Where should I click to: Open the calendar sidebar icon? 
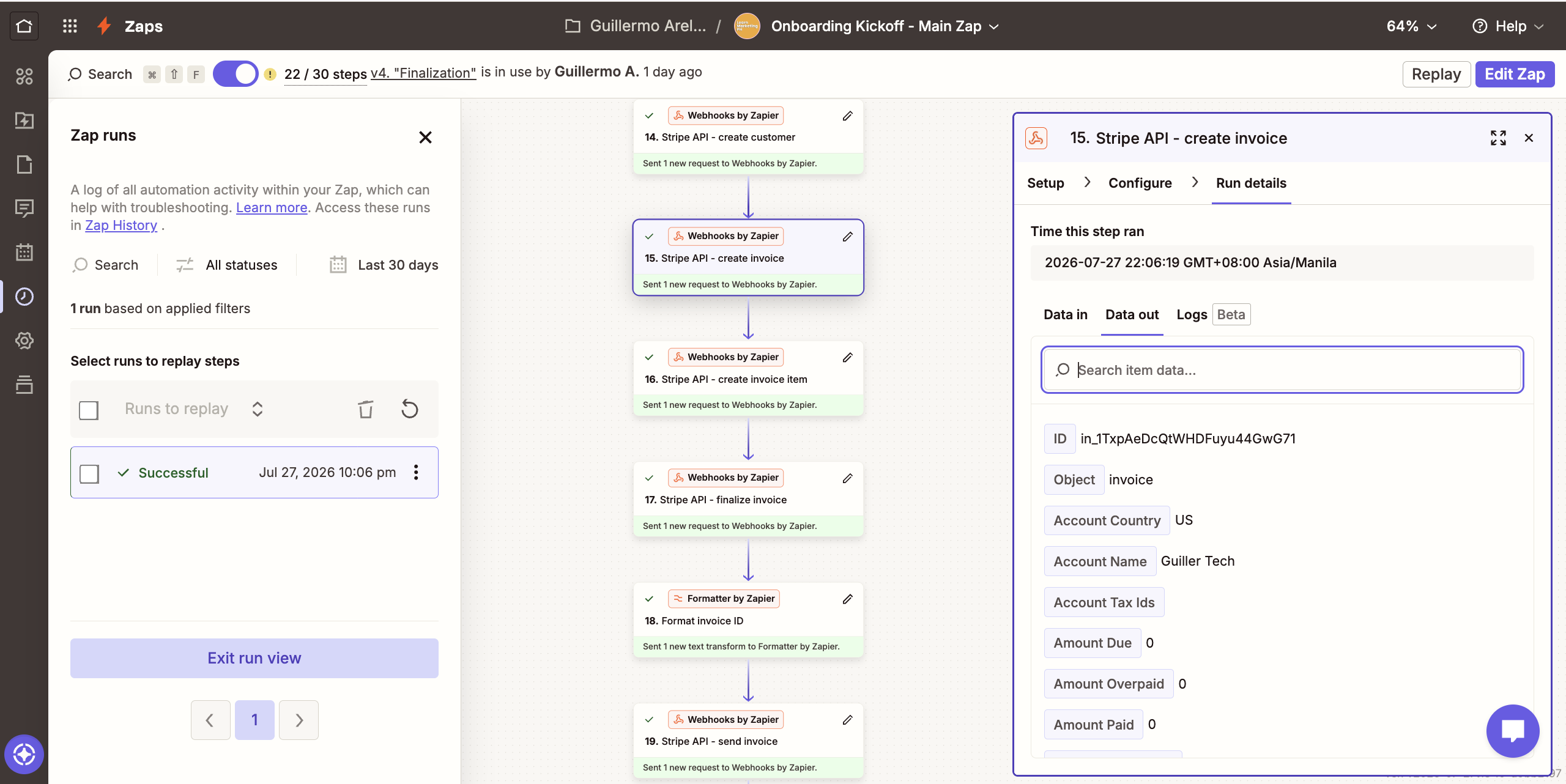[24, 253]
